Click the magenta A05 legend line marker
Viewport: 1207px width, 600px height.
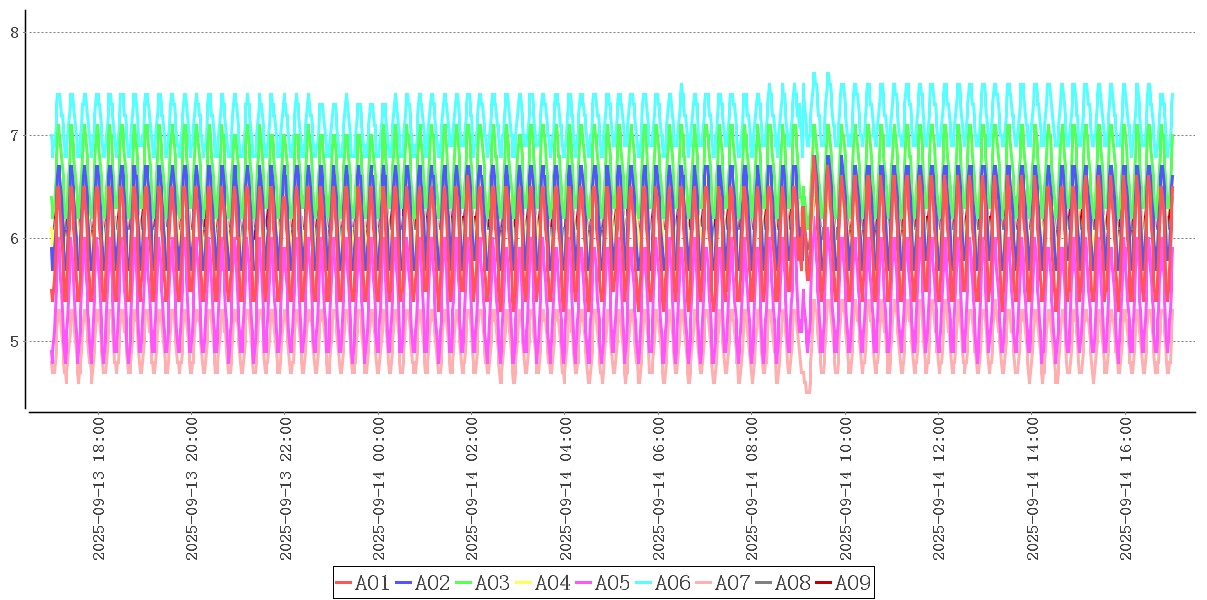click(x=584, y=583)
